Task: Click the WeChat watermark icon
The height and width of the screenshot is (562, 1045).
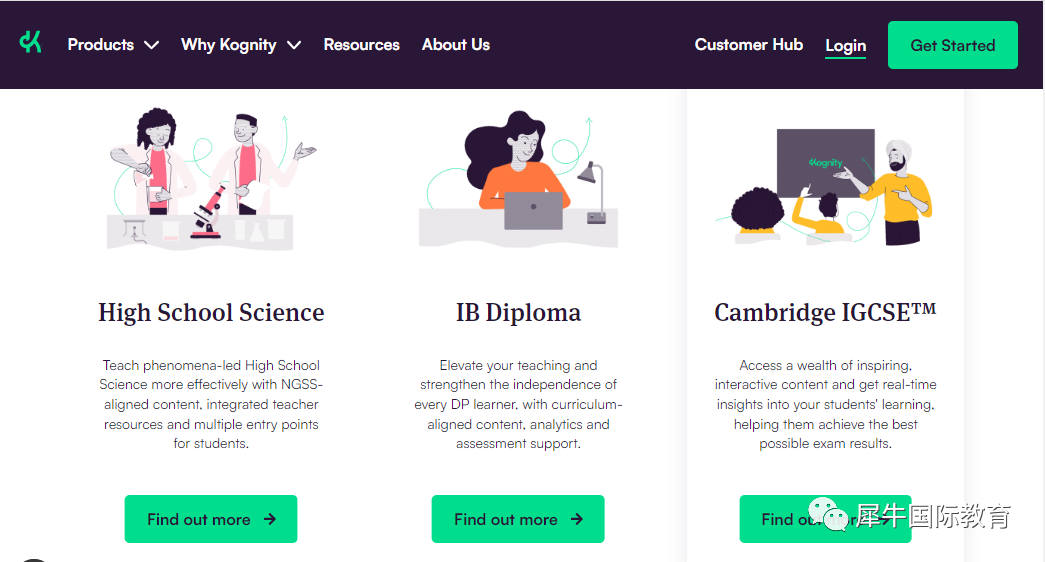Action: [x=828, y=514]
